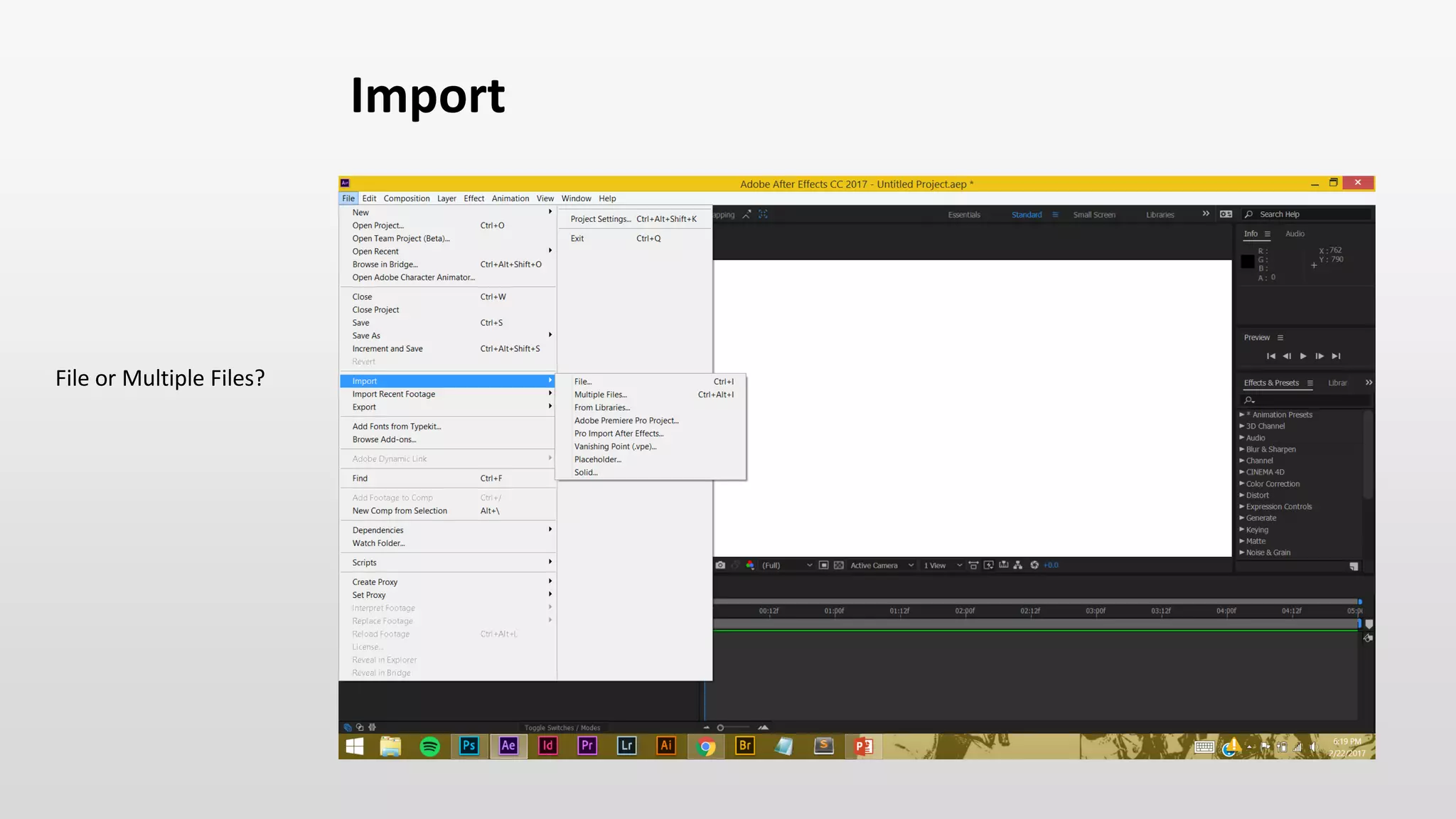This screenshot has height=819, width=1456.
Task: Select the Libraries workspace
Action: (x=1160, y=215)
